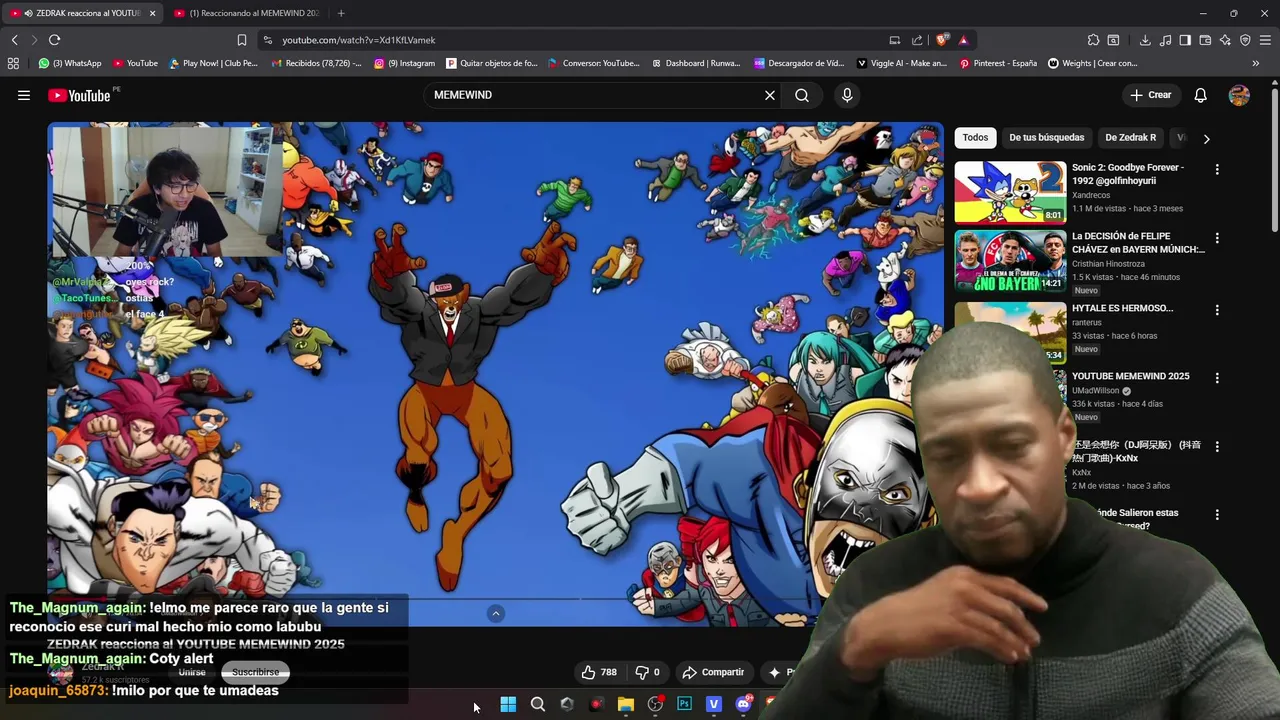Open Windows taskbar search
Viewport: 1280px width, 720px height.
[x=537, y=704]
